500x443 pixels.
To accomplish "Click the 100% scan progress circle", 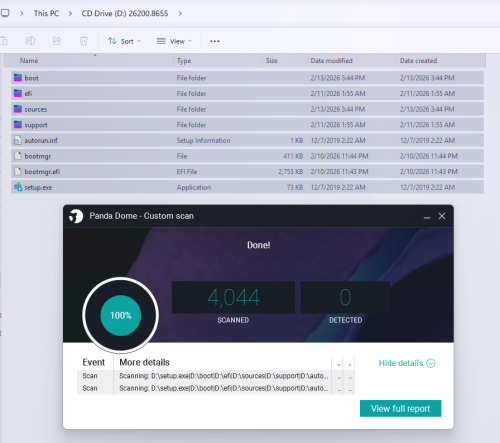I will 121,315.
